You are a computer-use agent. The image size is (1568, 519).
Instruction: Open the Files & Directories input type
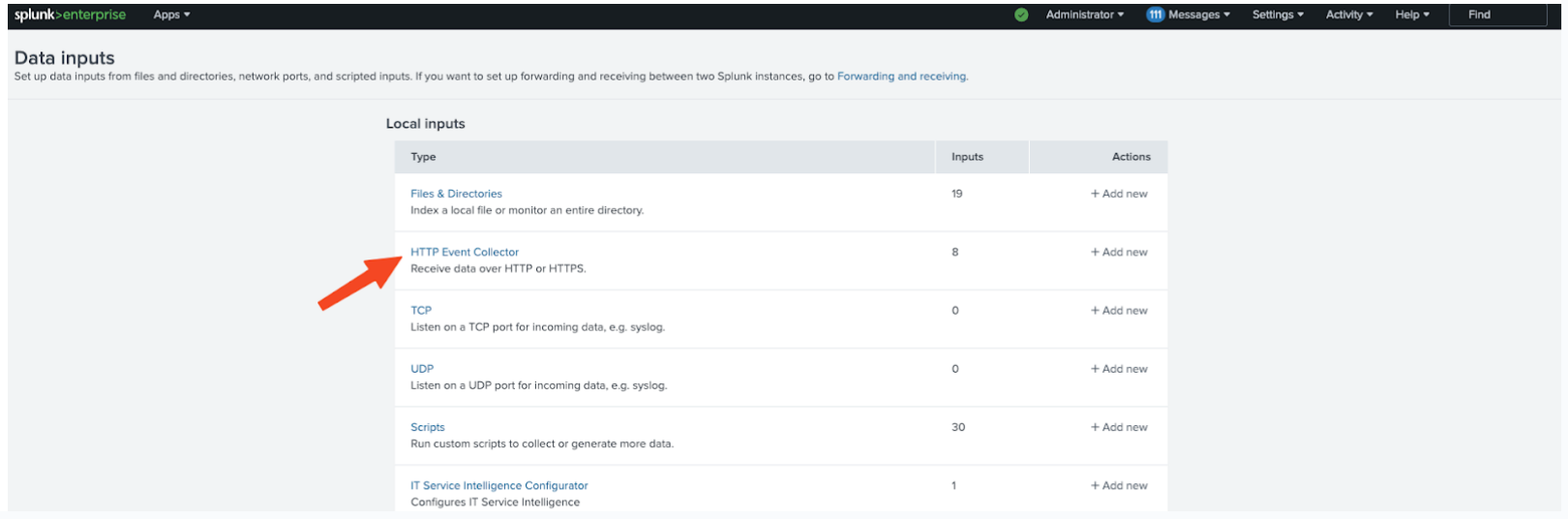(456, 194)
